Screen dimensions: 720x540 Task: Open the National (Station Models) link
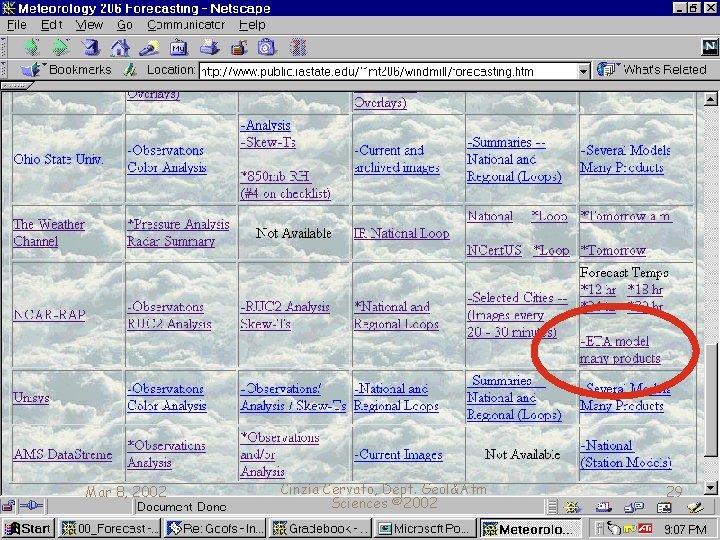[x=625, y=454]
